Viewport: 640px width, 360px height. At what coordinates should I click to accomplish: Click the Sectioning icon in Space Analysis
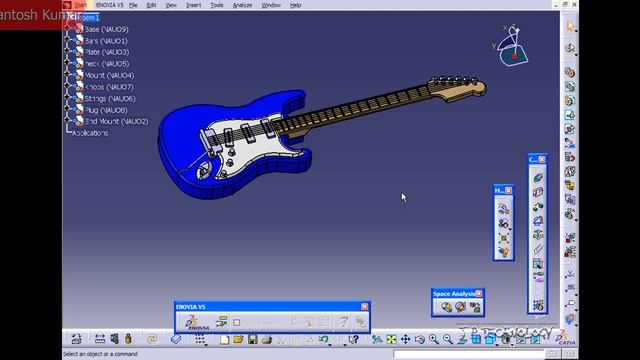coord(460,307)
